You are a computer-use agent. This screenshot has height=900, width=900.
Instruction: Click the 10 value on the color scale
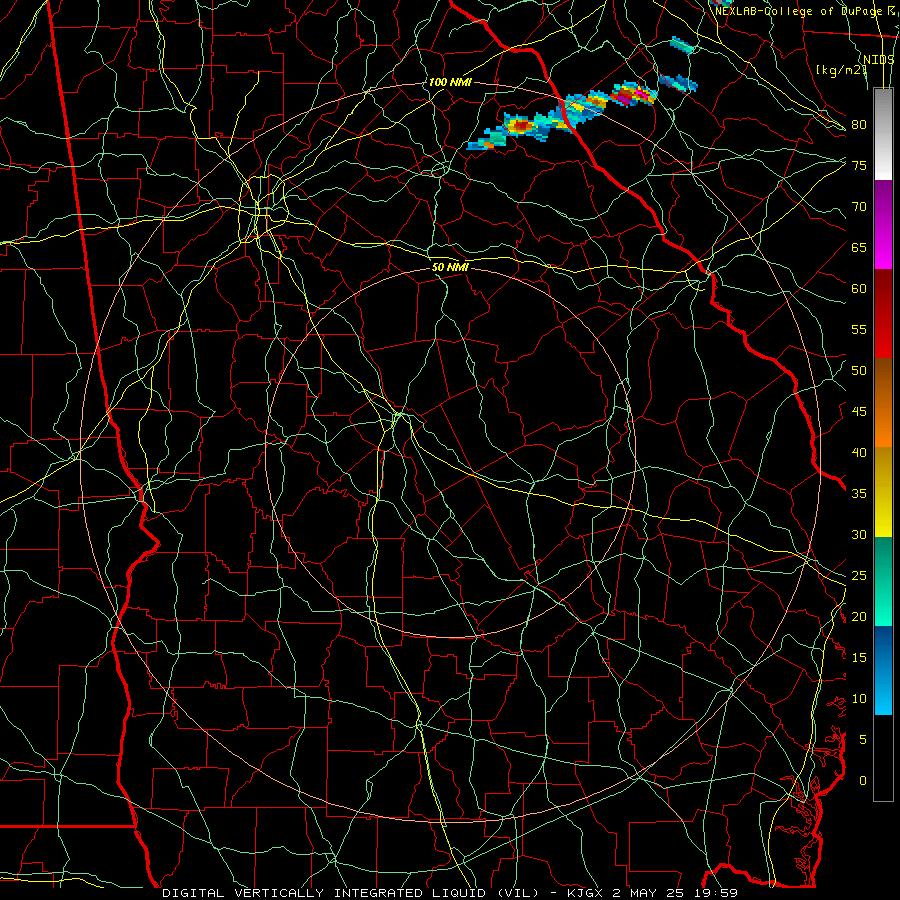coord(859,699)
